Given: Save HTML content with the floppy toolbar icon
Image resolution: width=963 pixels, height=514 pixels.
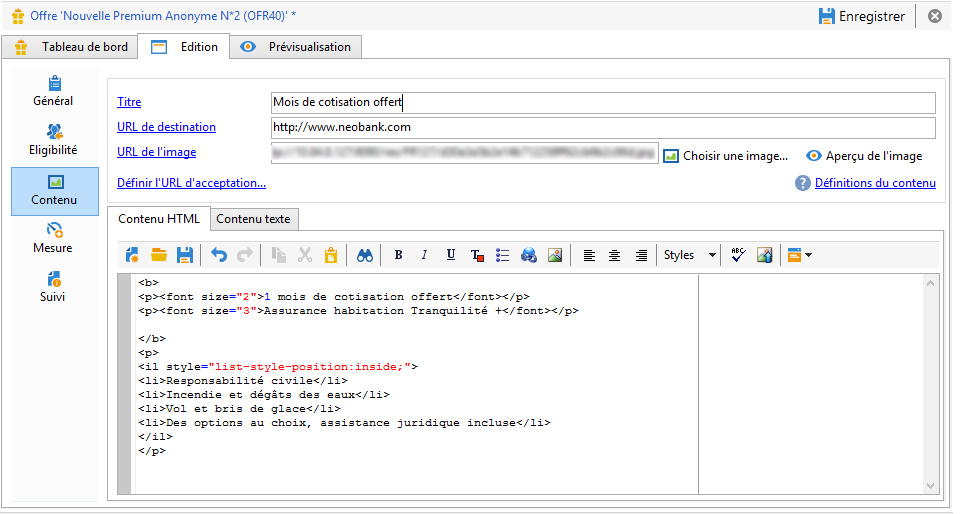Looking at the screenshot, I should (x=185, y=255).
